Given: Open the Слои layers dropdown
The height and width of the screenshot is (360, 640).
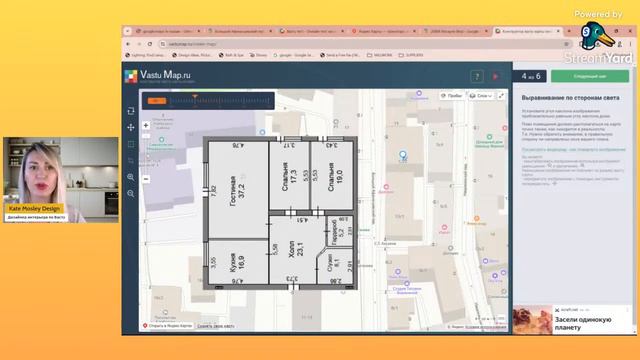Looking at the screenshot, I should [480, 96].
